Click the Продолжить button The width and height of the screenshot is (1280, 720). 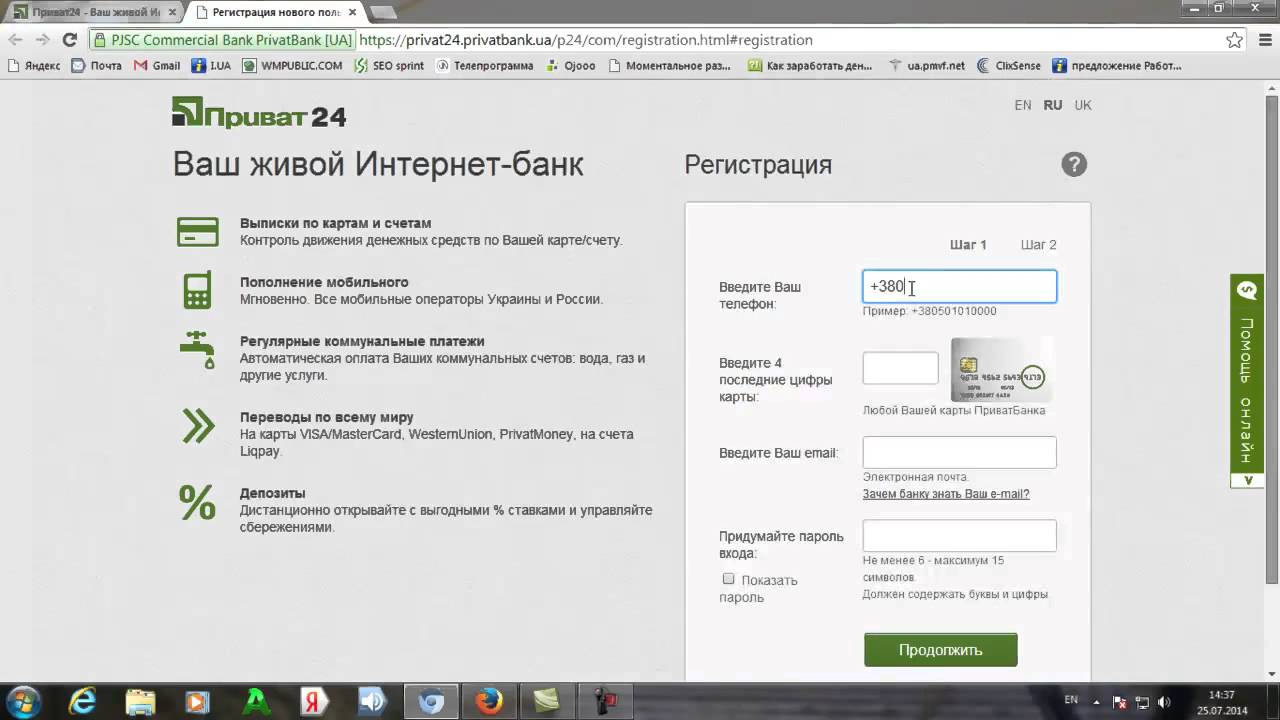coord(941,650)
